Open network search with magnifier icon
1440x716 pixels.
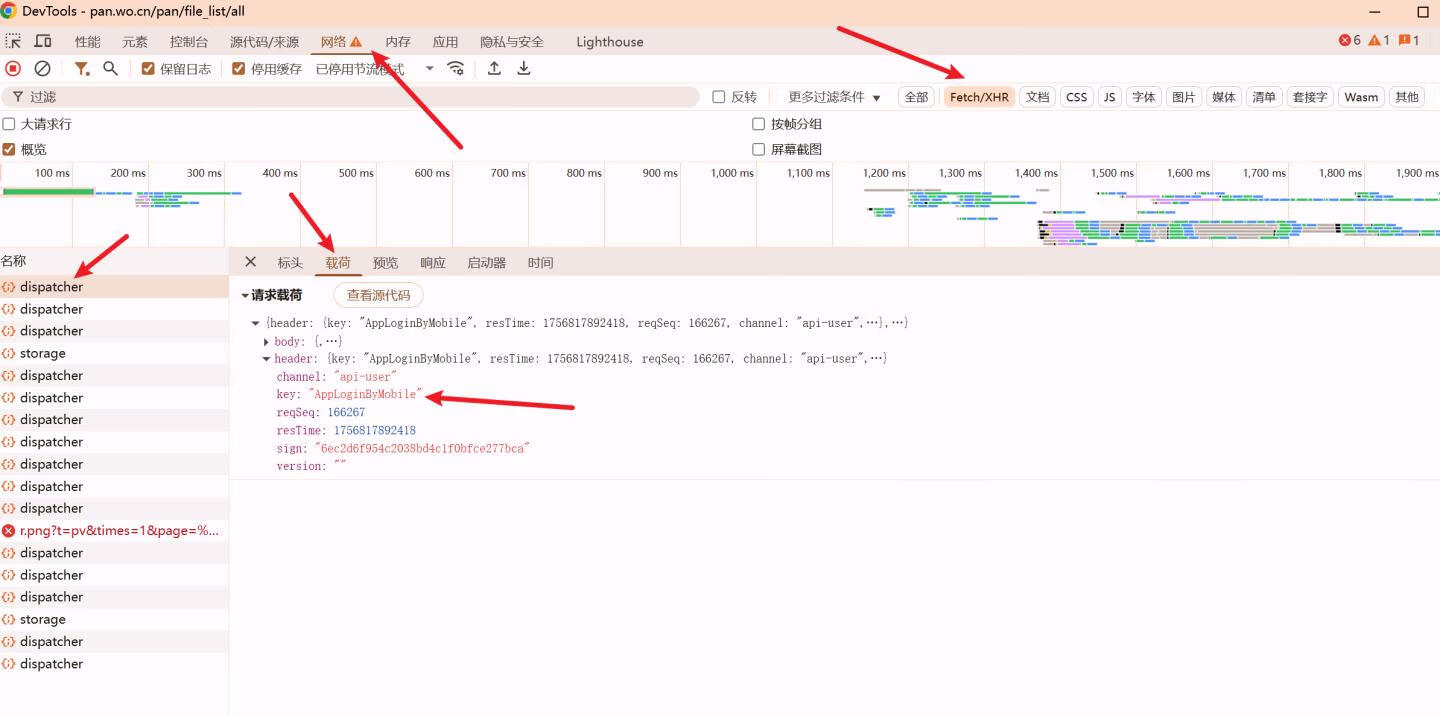click(x=111, y=69)
